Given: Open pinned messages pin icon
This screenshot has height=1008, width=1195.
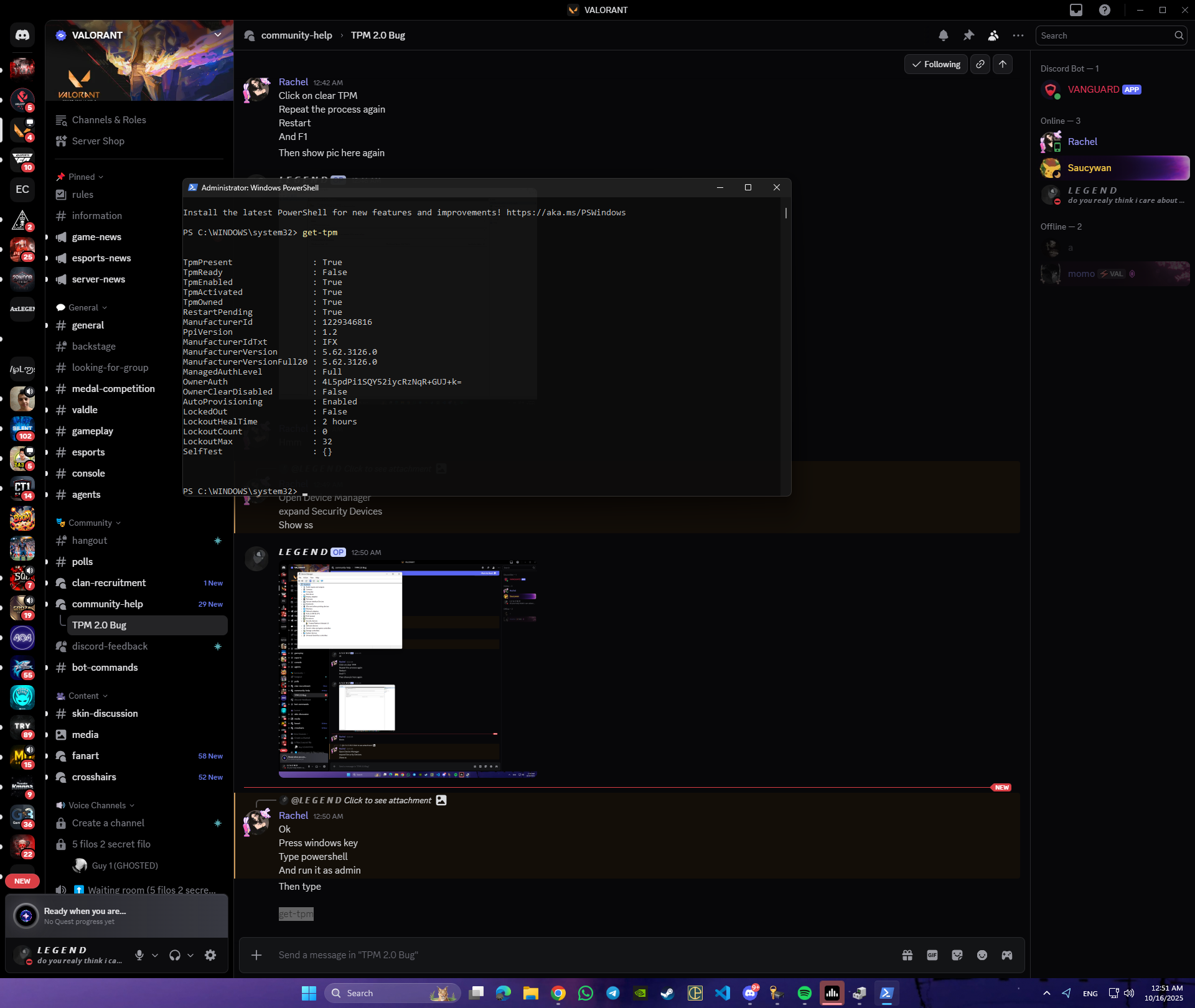Looking at the screenshot, I should [x=968, y=35].
